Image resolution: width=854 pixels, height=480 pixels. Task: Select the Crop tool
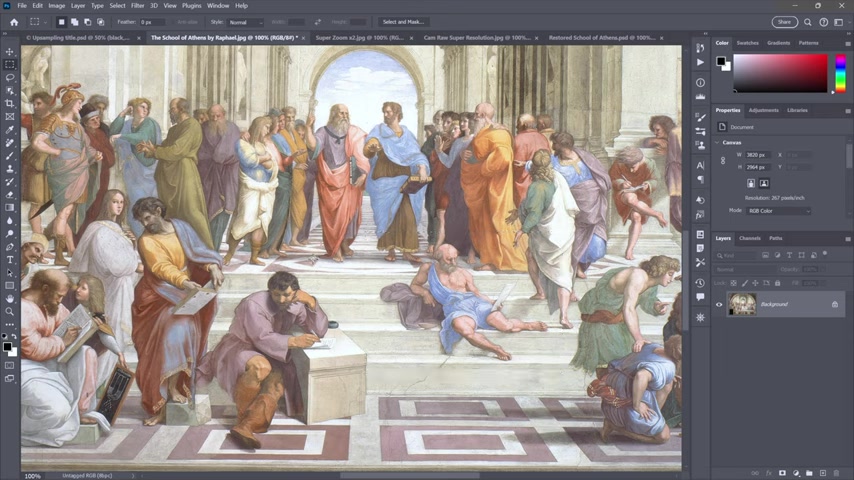10,104
